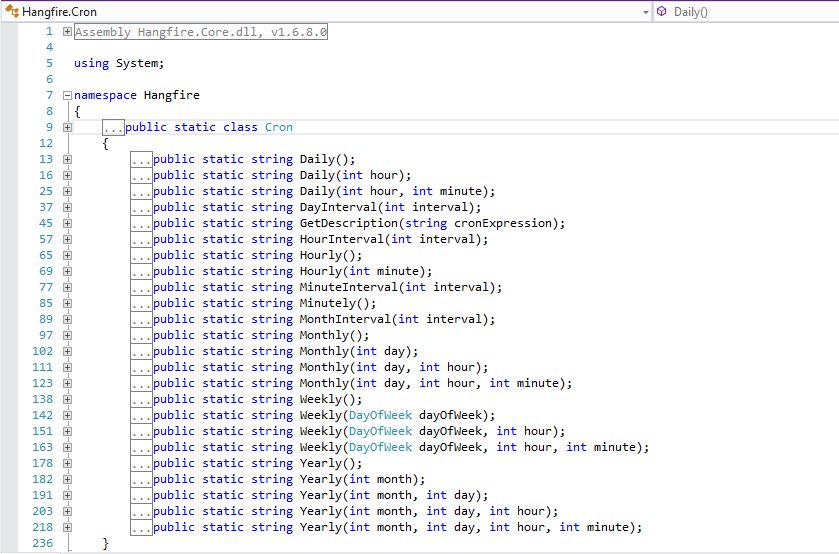Expand the node beside DayInterval on line 37
The width and height of the screenshot is (839, 554).
coord(67,208)
